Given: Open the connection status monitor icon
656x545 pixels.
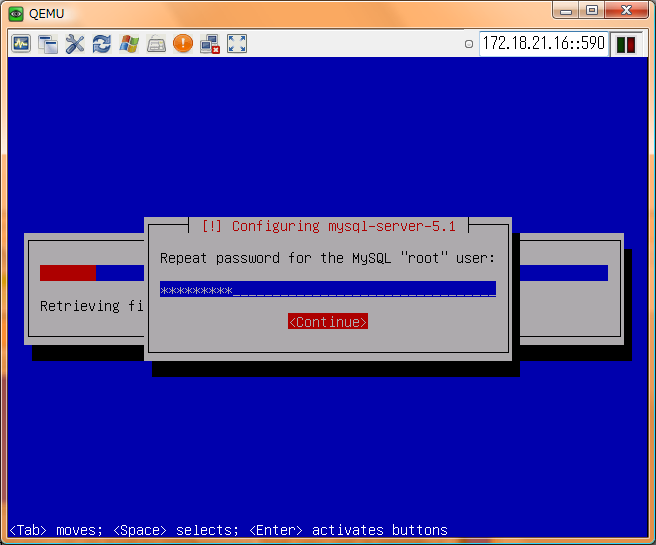Looking at the screenshot, I should click(x=21, y=43).
